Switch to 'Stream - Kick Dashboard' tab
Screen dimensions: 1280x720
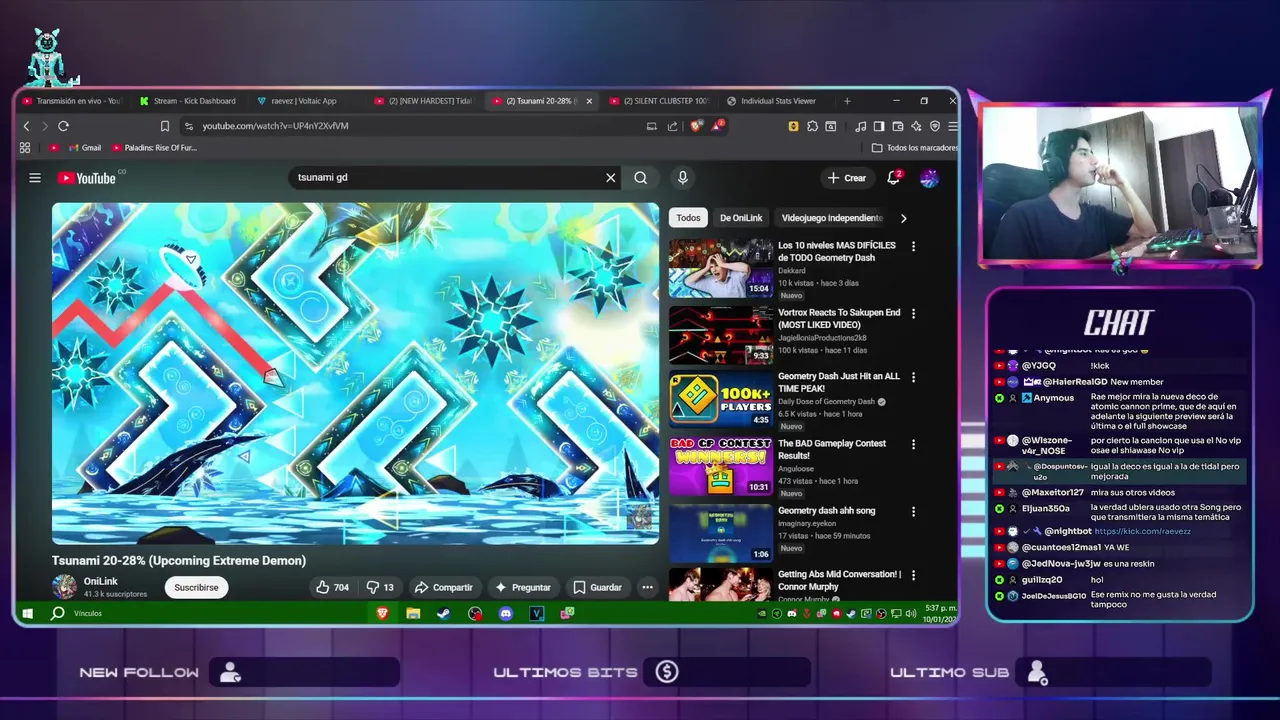pos(188,101)
